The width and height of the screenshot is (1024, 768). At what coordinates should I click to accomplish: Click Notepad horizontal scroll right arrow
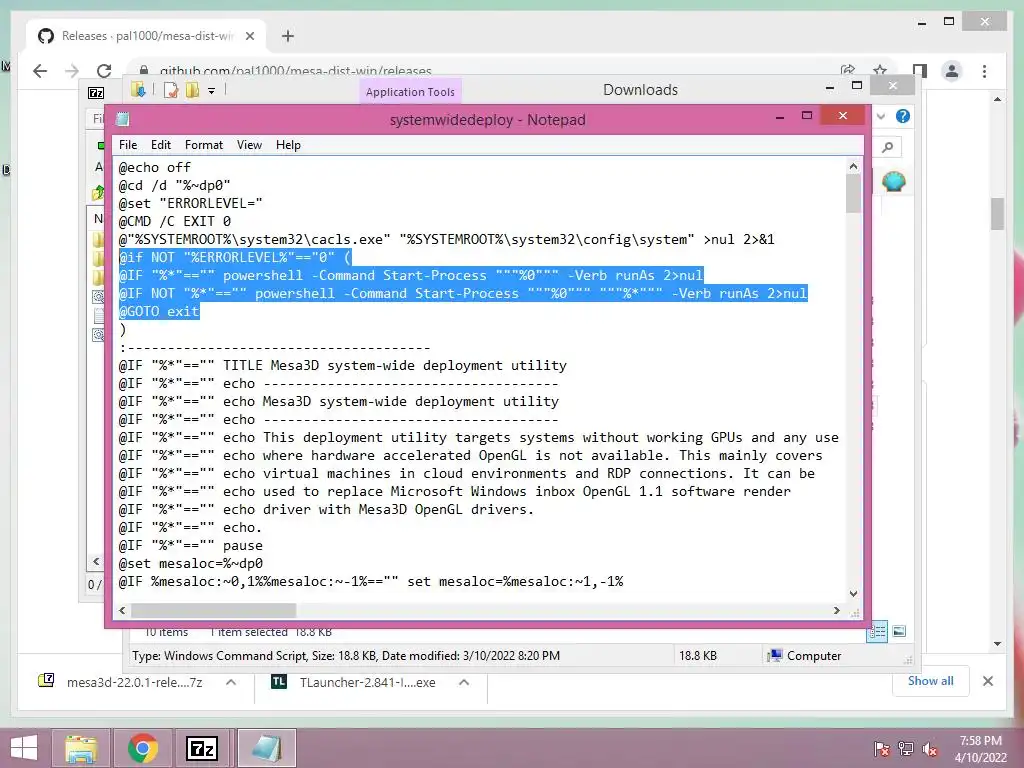tap(837, 611)
